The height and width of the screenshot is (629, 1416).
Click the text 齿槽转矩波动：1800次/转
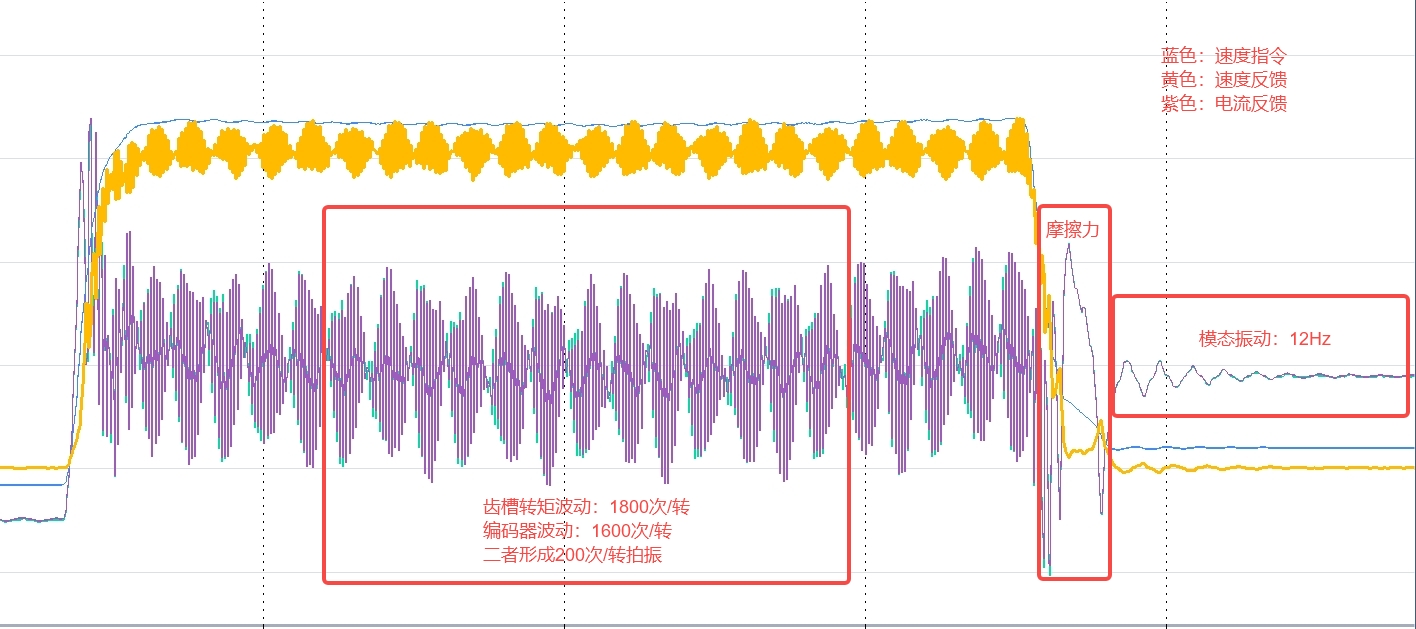586,507
